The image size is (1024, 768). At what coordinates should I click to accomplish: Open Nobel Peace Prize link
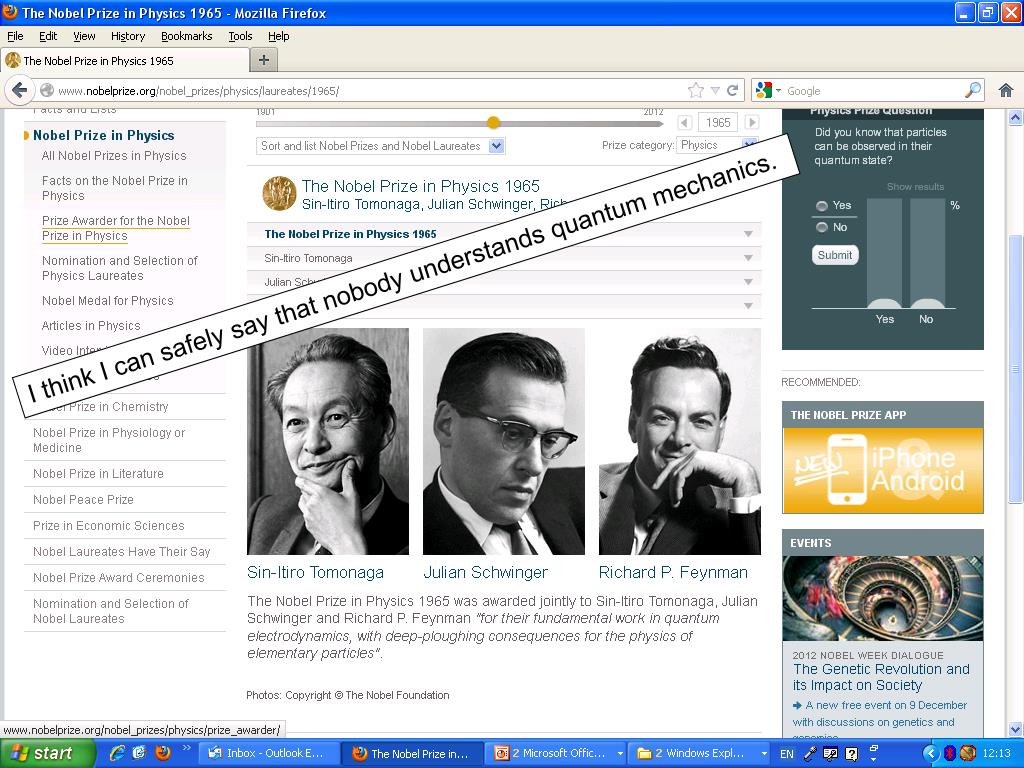tap(84, 500)
